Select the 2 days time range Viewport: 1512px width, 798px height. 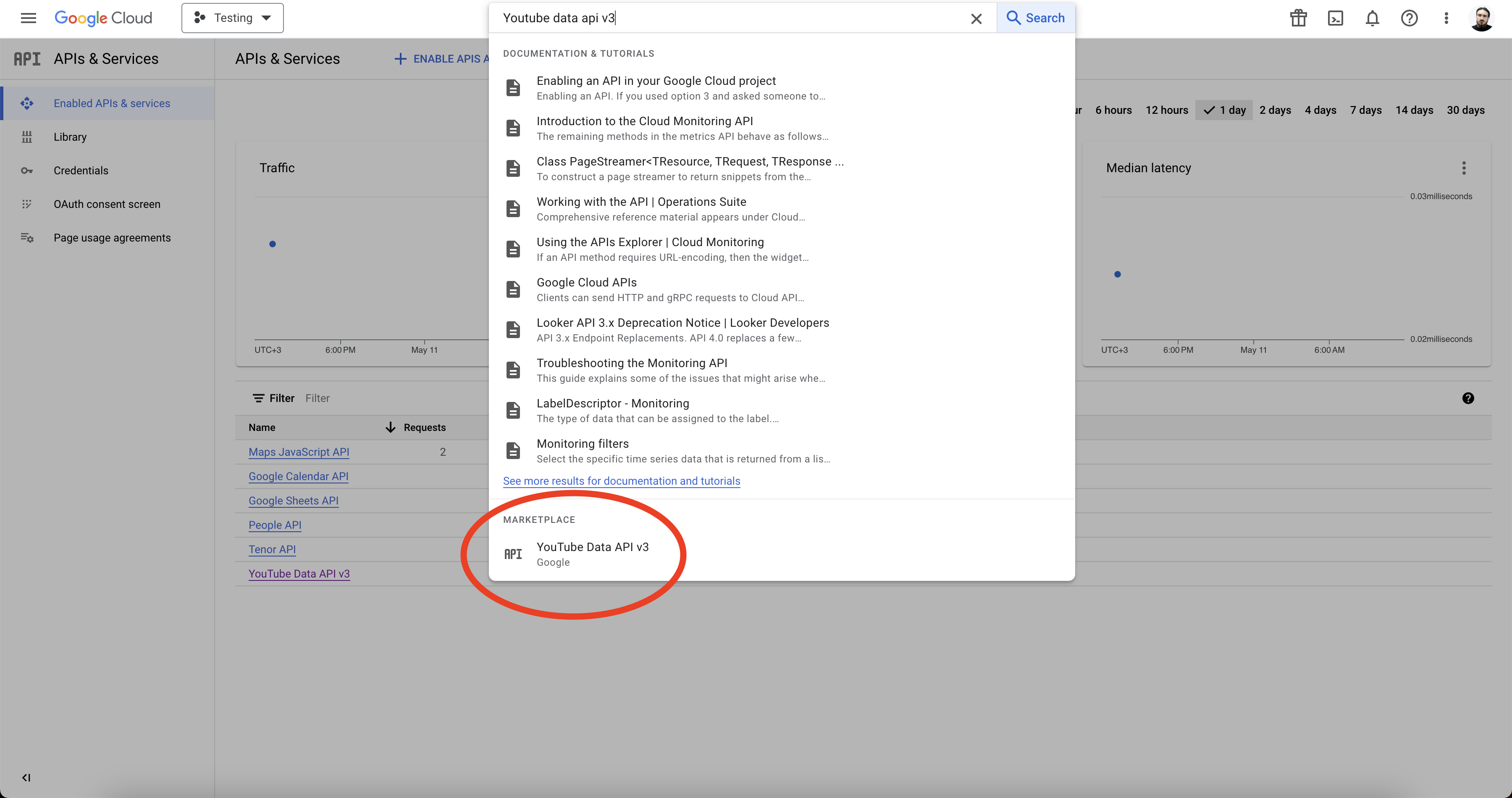[1275, 110]
